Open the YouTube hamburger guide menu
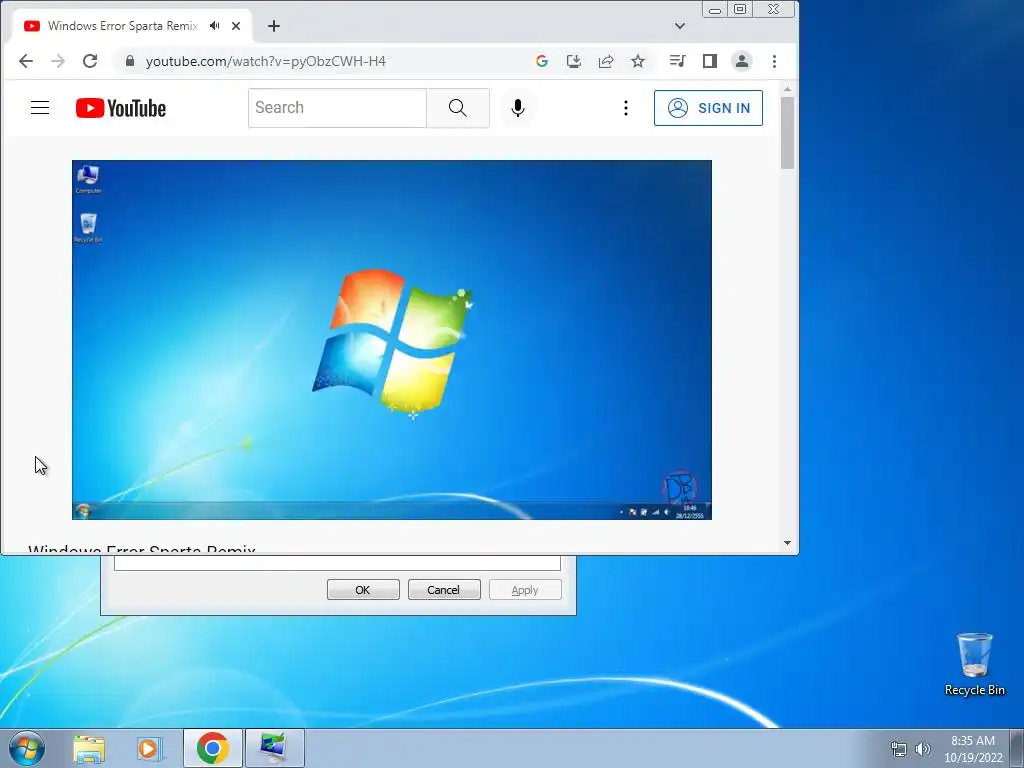 [x=40, y=108]
